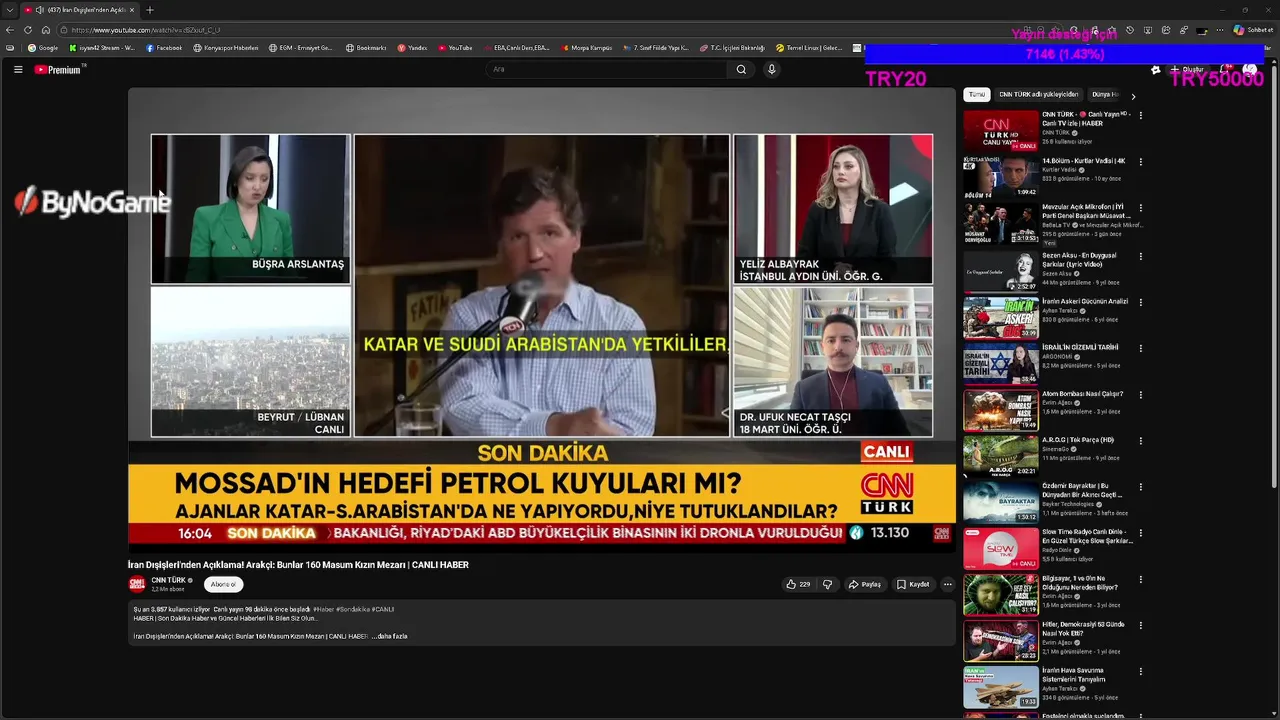Click the #Haber hashtag in description
Viewport: 1280px width, 720px height.
(323, 609)
